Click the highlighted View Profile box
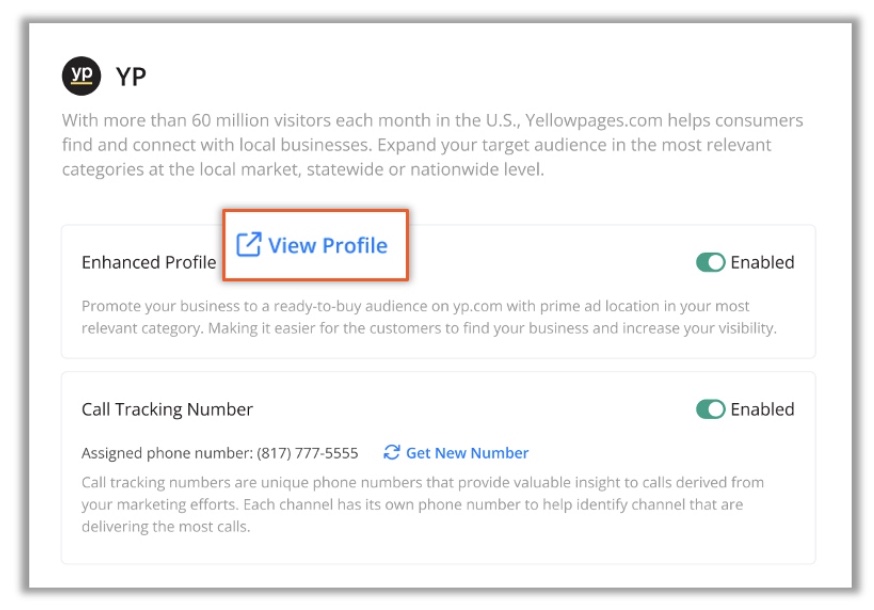 pos(315,245)
